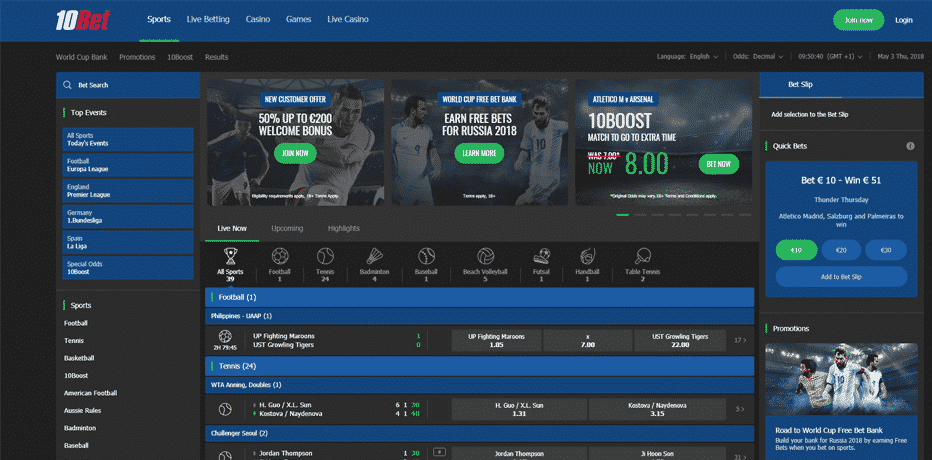Image resolution: width=932 pixels, height=460 pixels.
Task: Collapse the Tennis (24) section header
Action: 479,366
